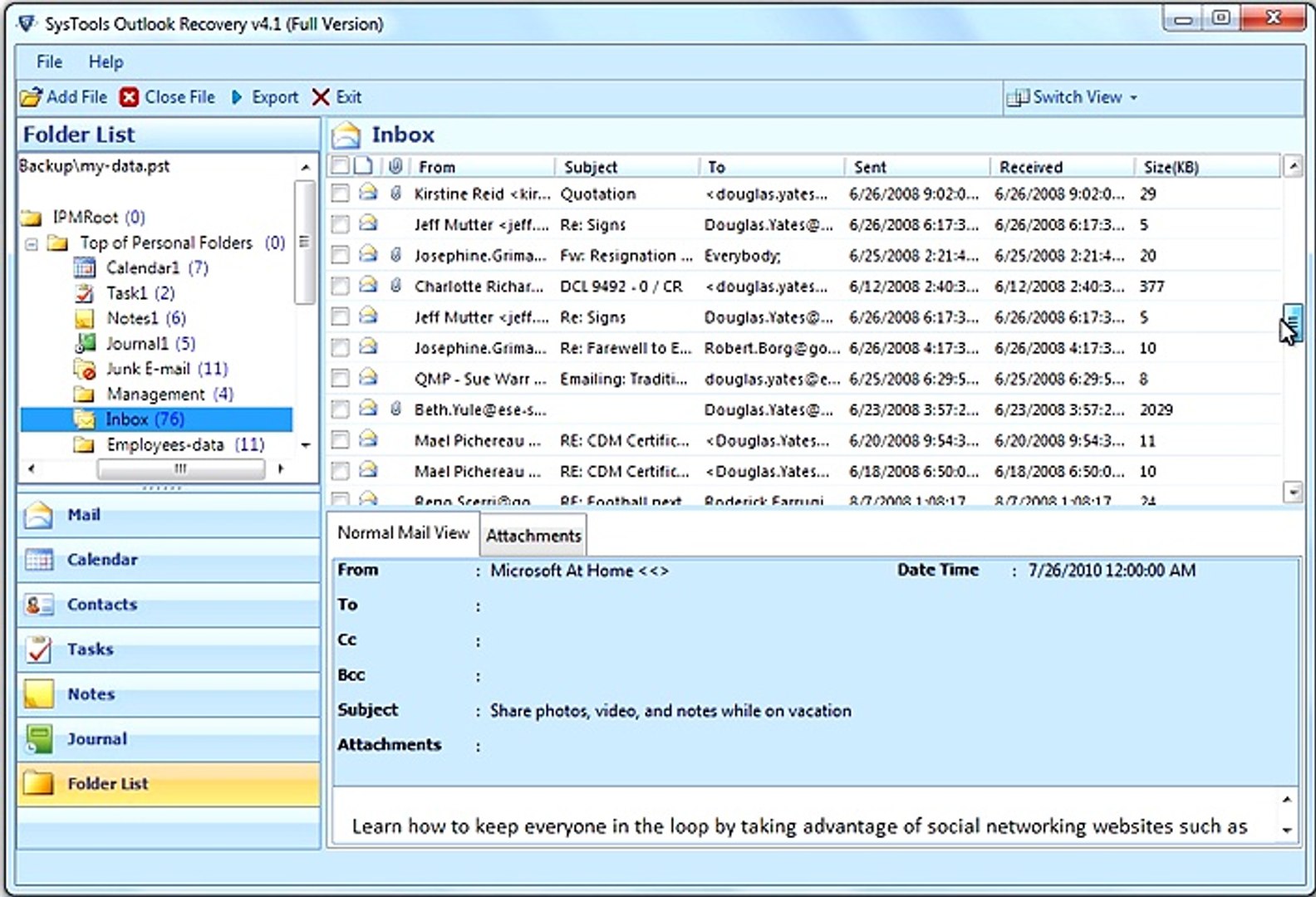The width and height of the screenshot is (1316, 897).
Task: Click the Folder List icon in navigation pane
Action: point(39,784)
